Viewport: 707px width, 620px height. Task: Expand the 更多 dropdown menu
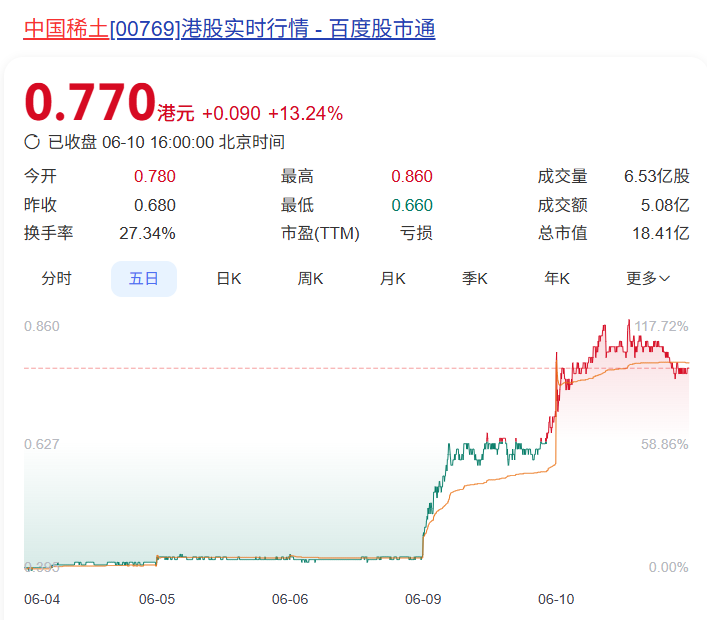[648, 279]
